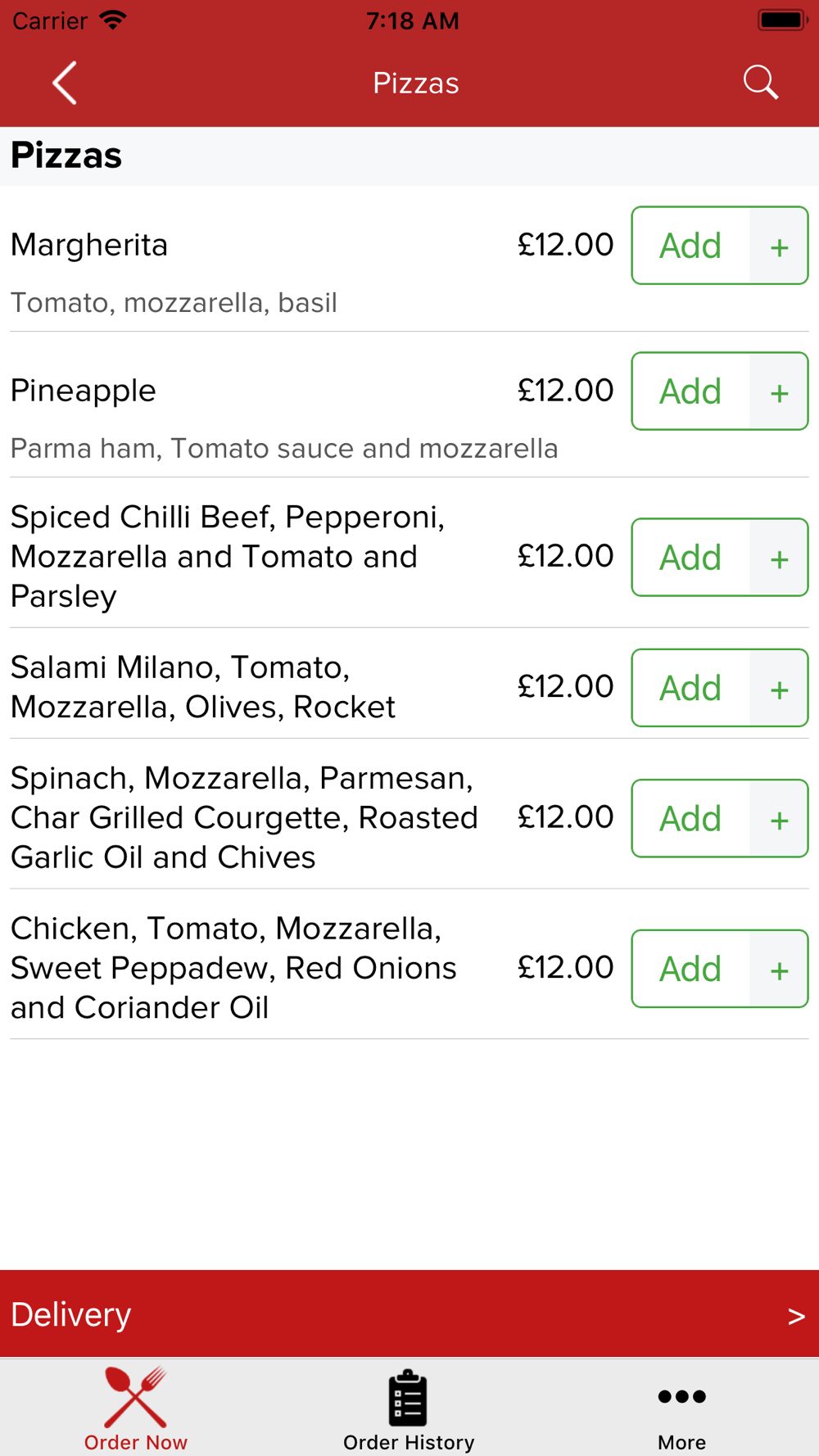Add Chicken Tomato Mozzarella pizza
This screenshot has height=1456, width=819.
[x=690, y=969]
